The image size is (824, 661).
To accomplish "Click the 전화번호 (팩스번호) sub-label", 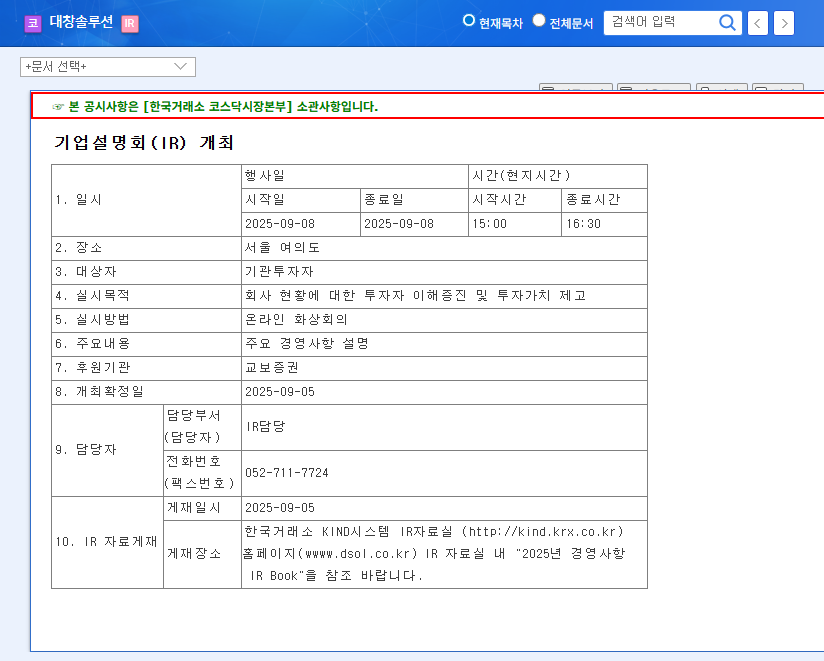I will 199,472.
